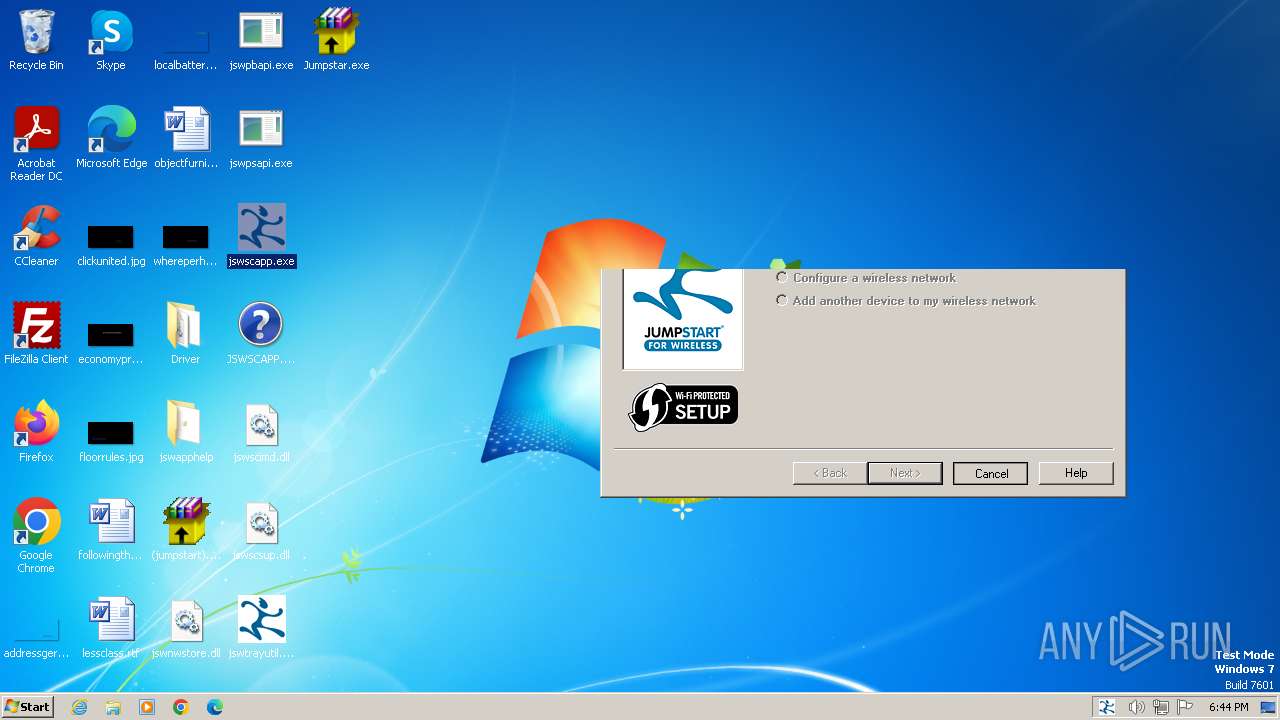Open Action Center flag icon
The height and width of the screenshot is (720, 1280).
(x=1186, y=707)
